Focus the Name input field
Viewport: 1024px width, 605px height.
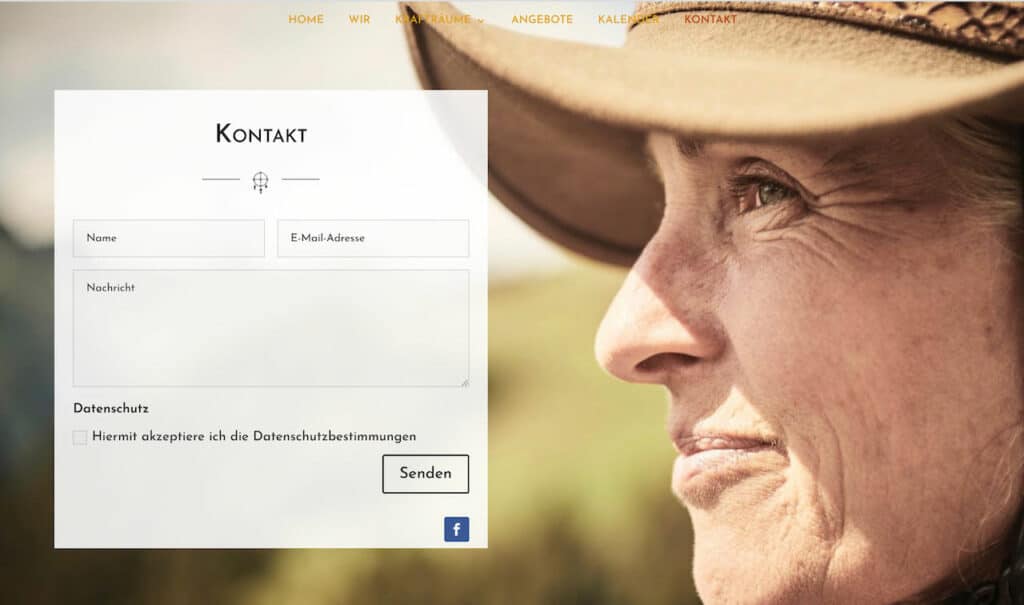pos(168,238)
